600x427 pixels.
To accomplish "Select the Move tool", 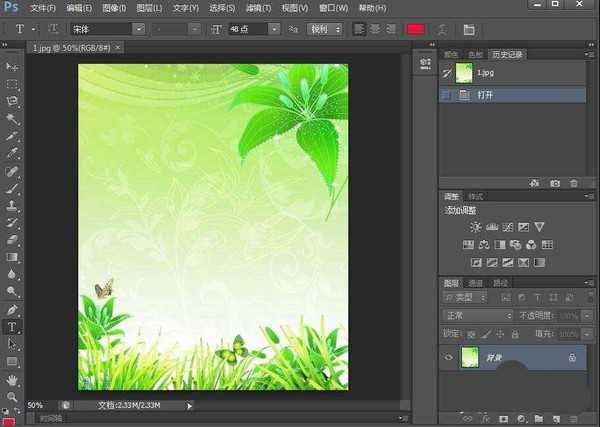I will (x=12, y=66).
